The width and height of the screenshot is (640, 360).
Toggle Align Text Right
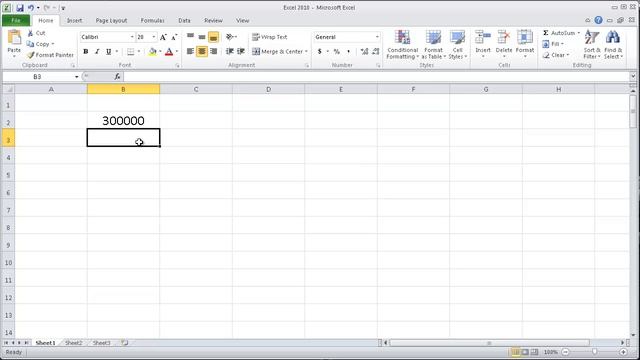pos(213,51)
